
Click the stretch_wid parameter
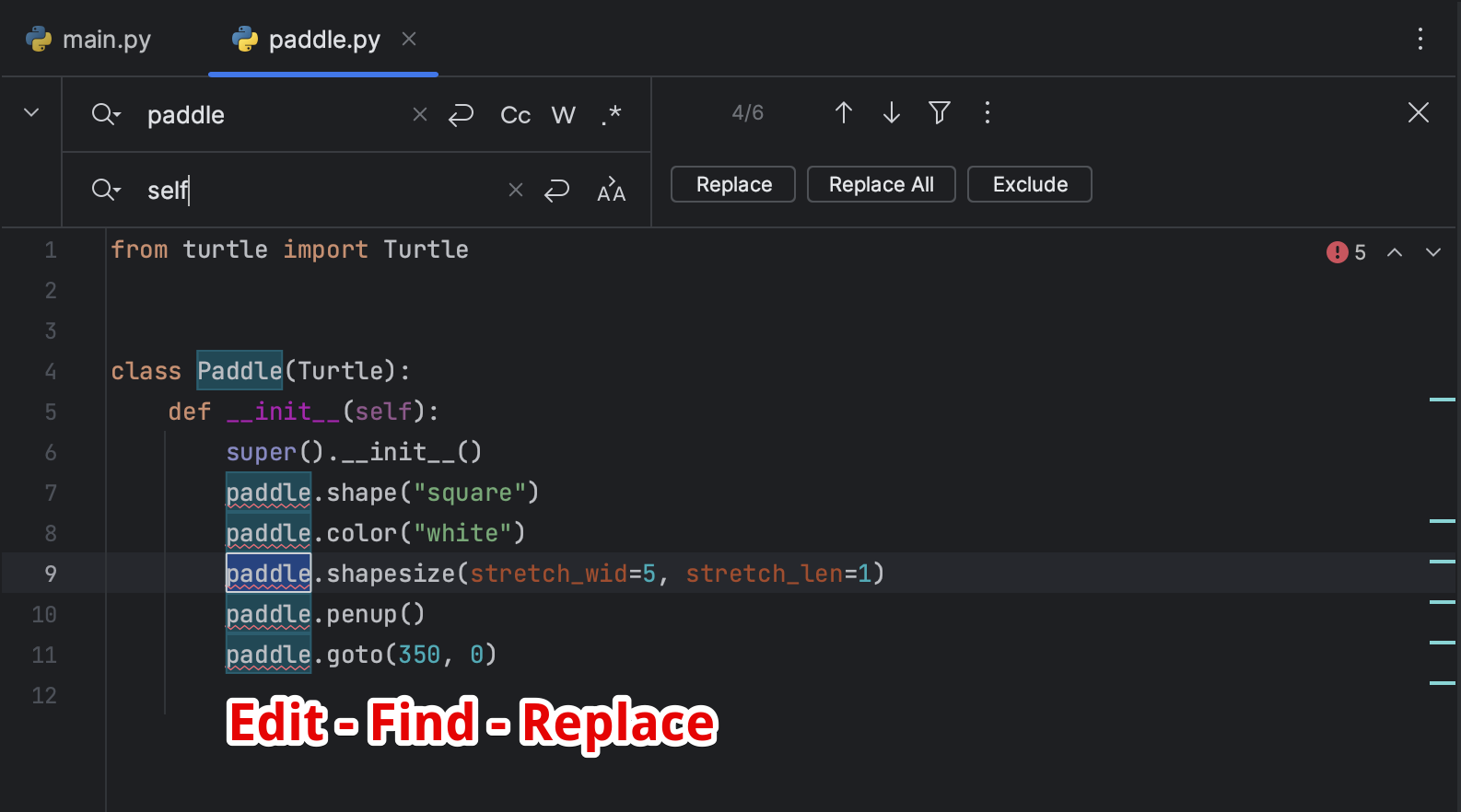549,574
